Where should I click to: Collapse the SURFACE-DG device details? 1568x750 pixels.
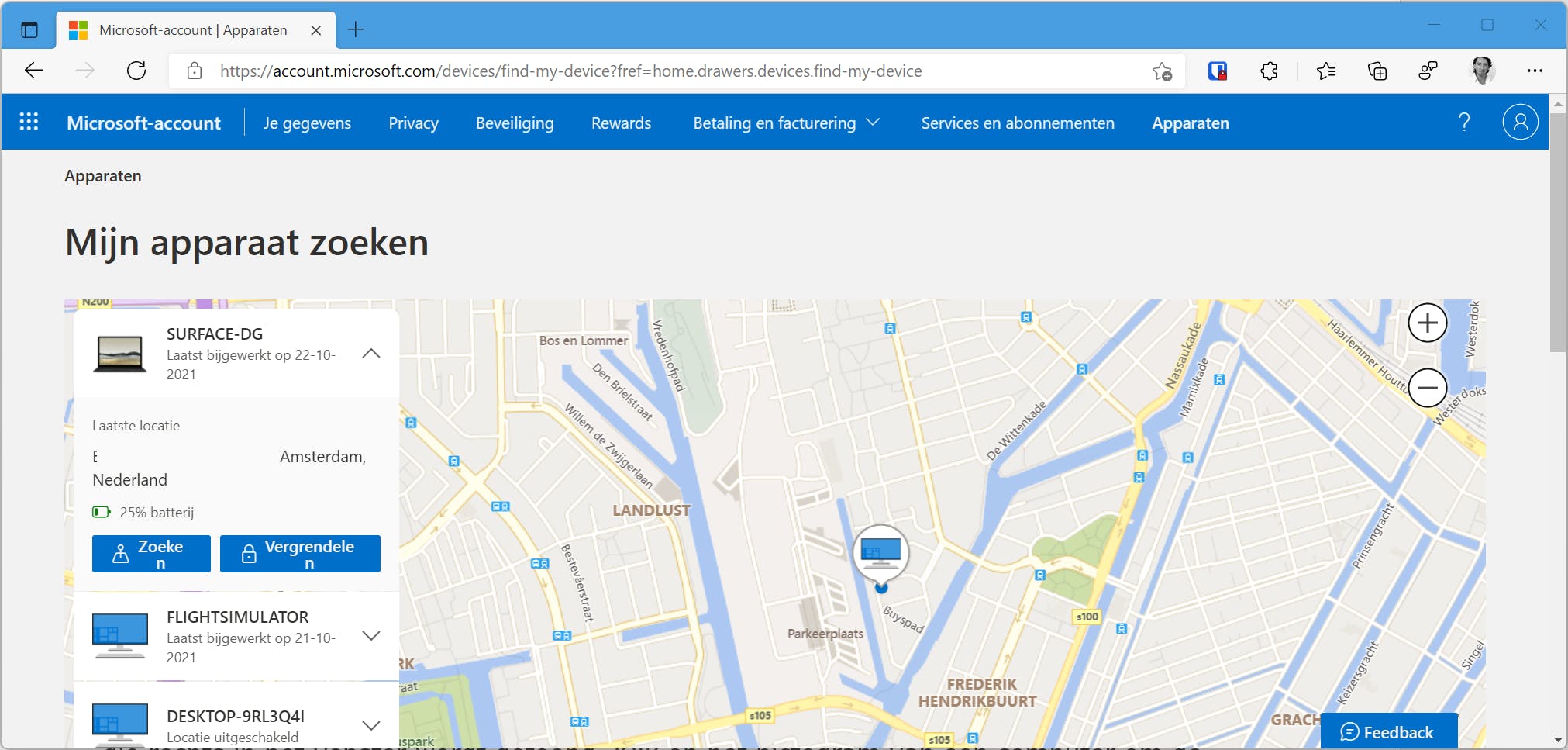(371, 354)
